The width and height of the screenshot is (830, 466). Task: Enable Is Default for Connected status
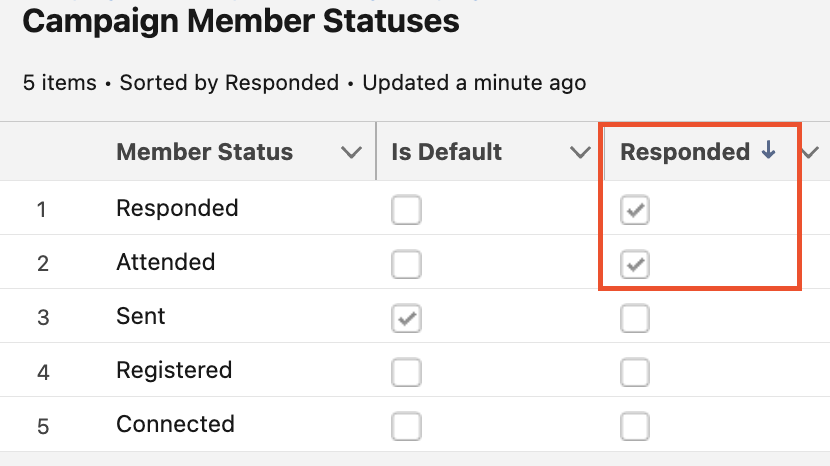click(406, 426)
